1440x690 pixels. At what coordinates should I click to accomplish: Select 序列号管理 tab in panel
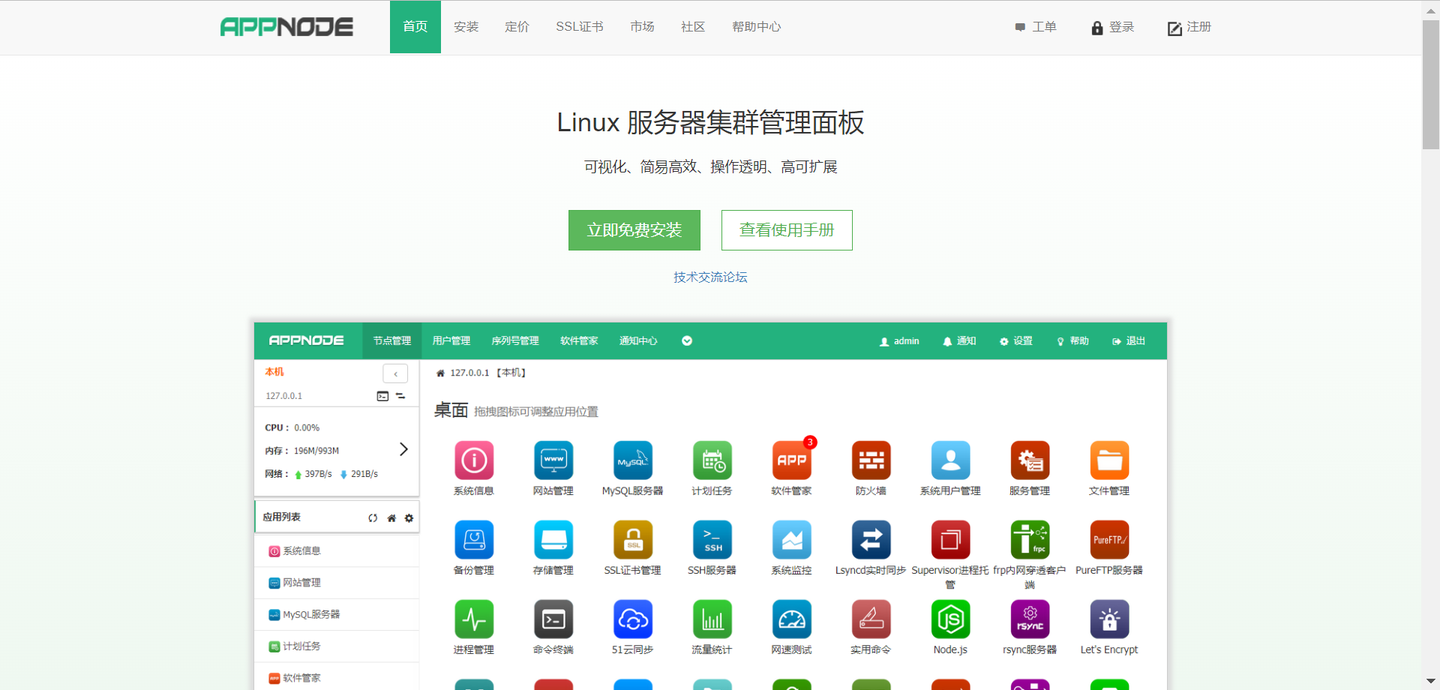coord(515,341)
